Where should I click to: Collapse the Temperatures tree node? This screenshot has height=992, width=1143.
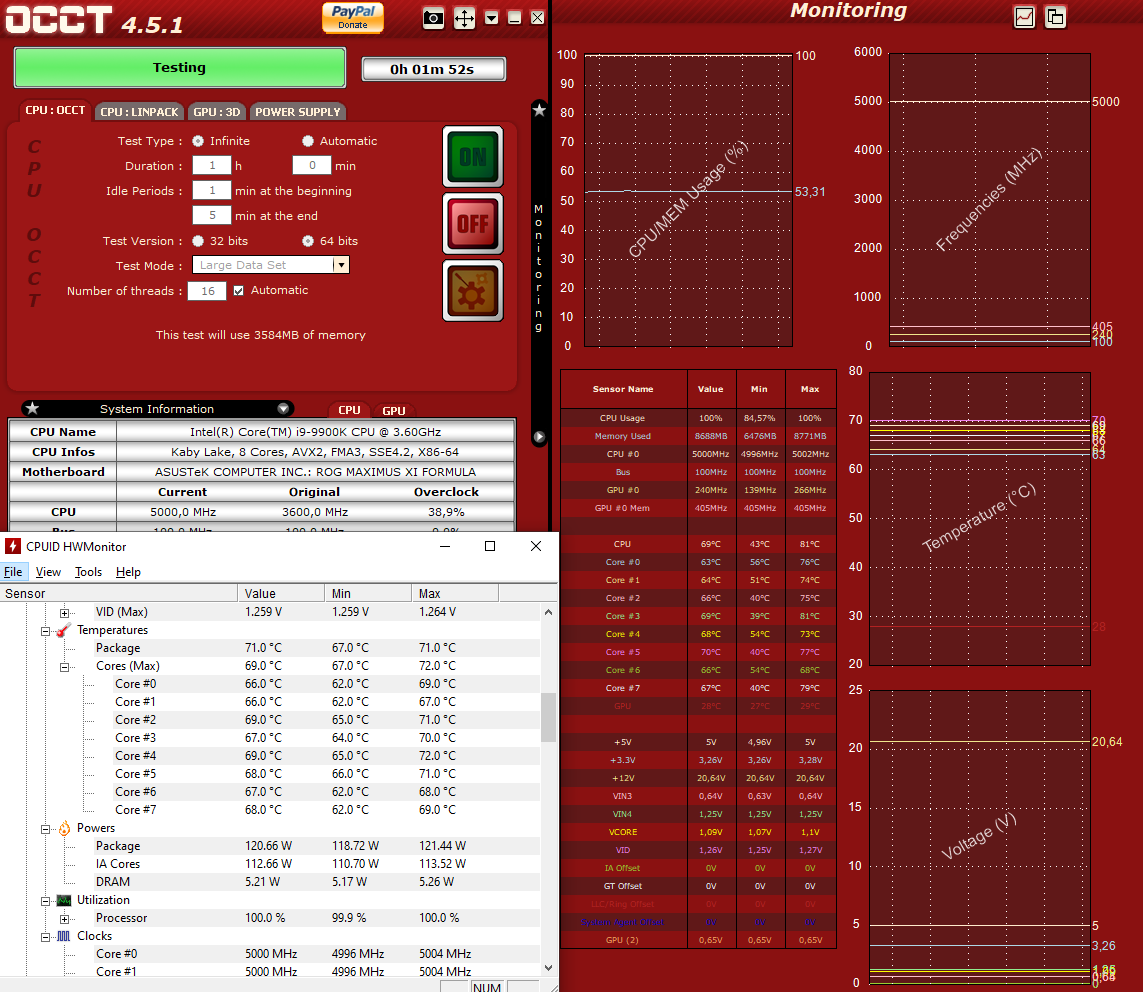[x=45, y=631]
